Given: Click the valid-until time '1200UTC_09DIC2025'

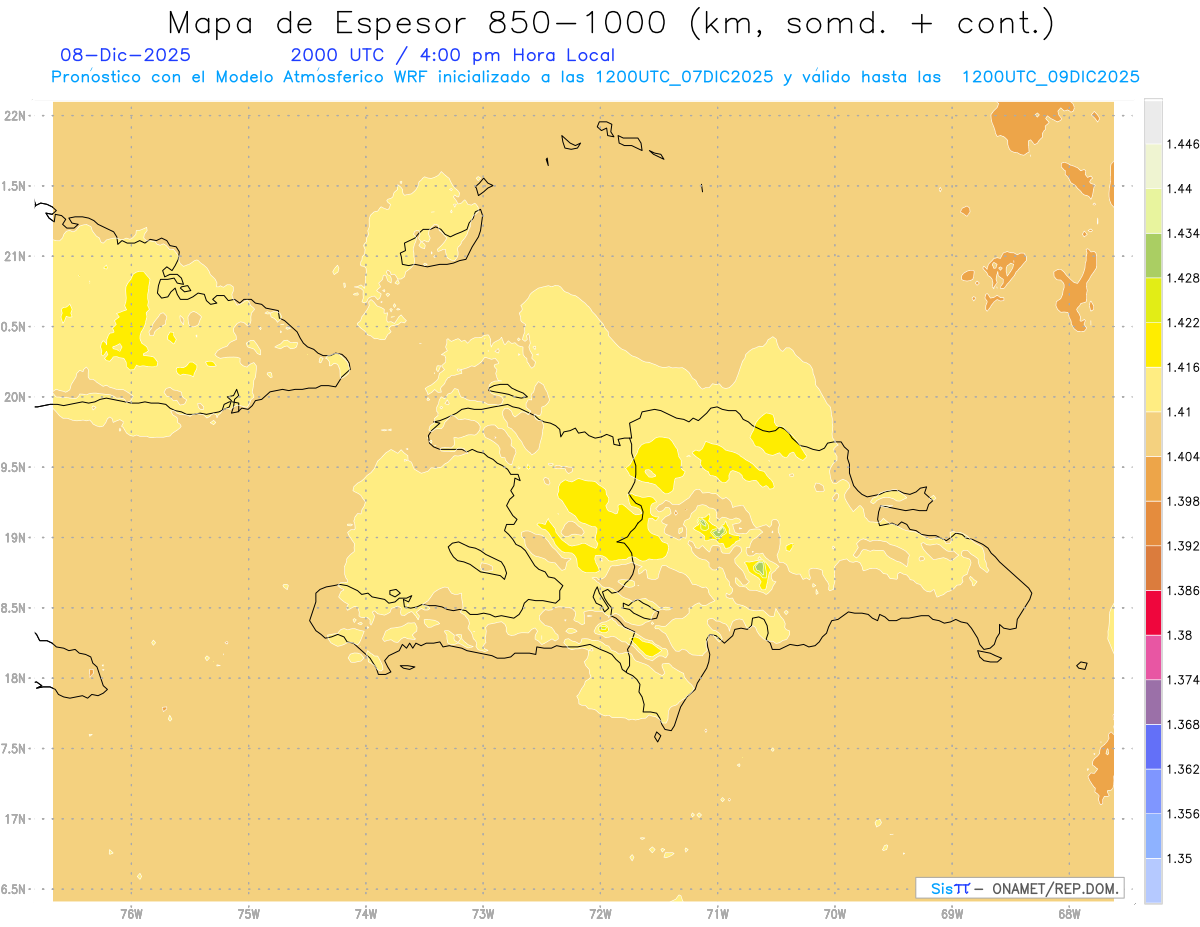Looking at the screenshot, I should coord(1050,77).
